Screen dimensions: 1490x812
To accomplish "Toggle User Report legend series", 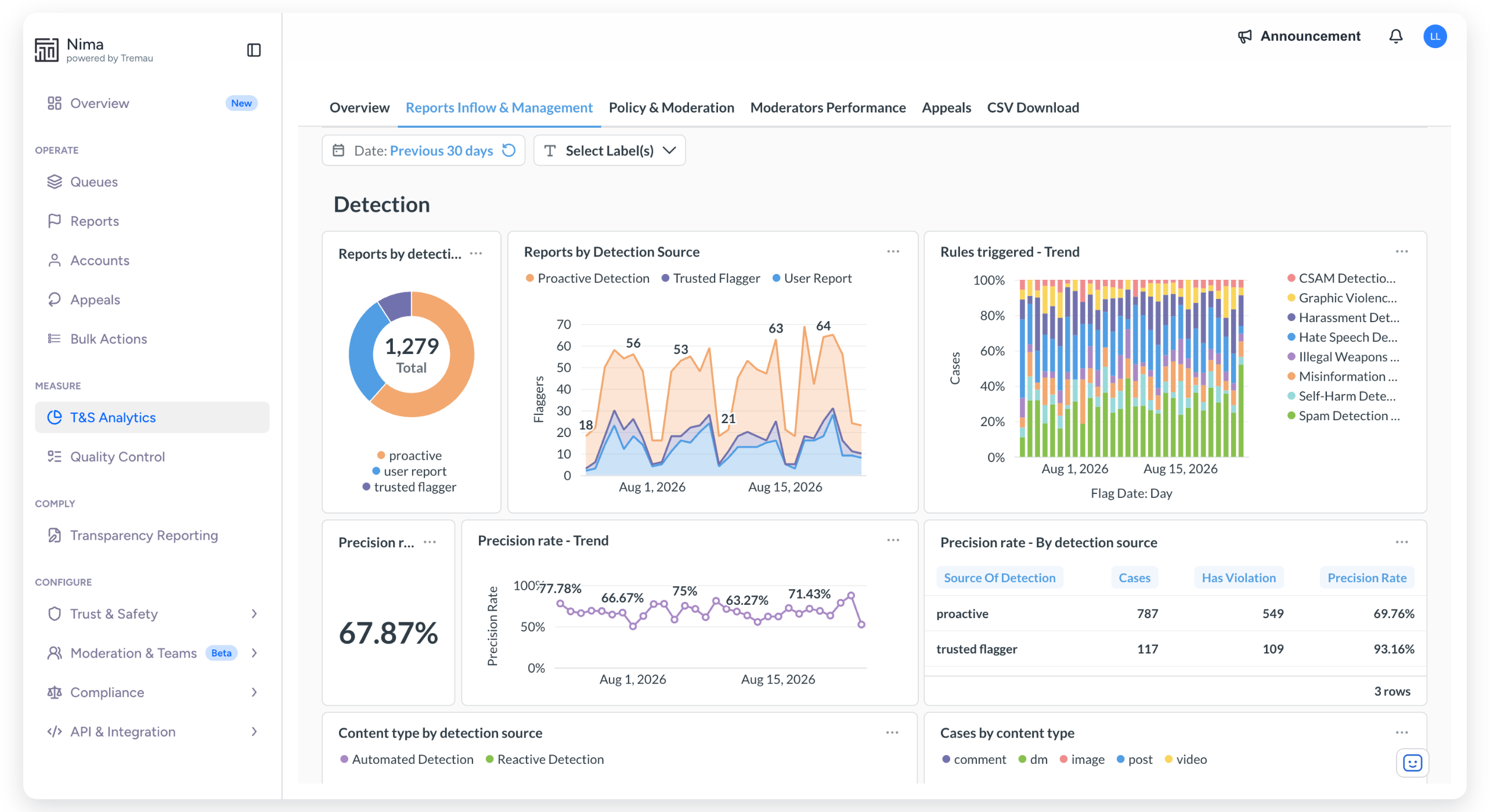I will [x=811, y=279].
